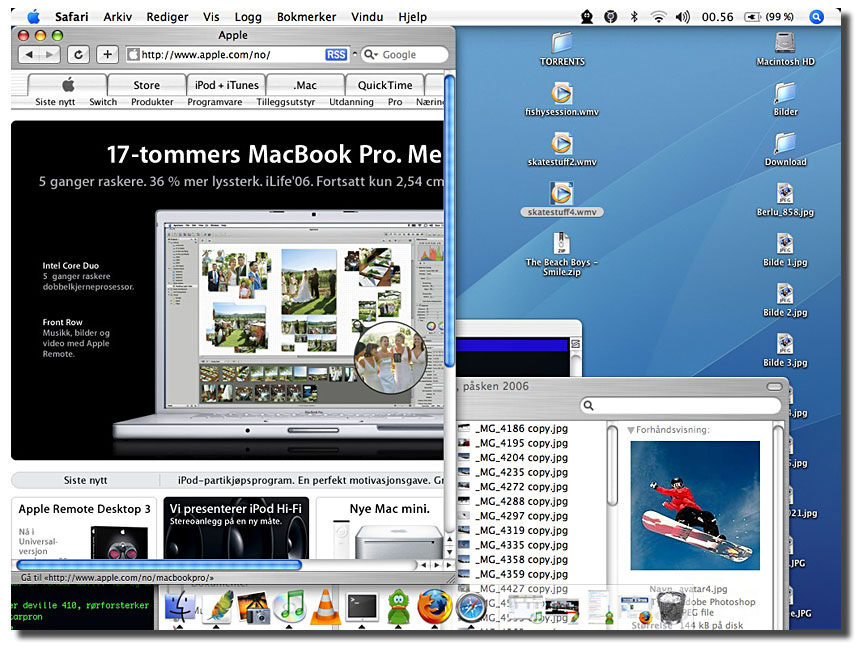Select the Macintosh HD drive icon

pos(785,49)
